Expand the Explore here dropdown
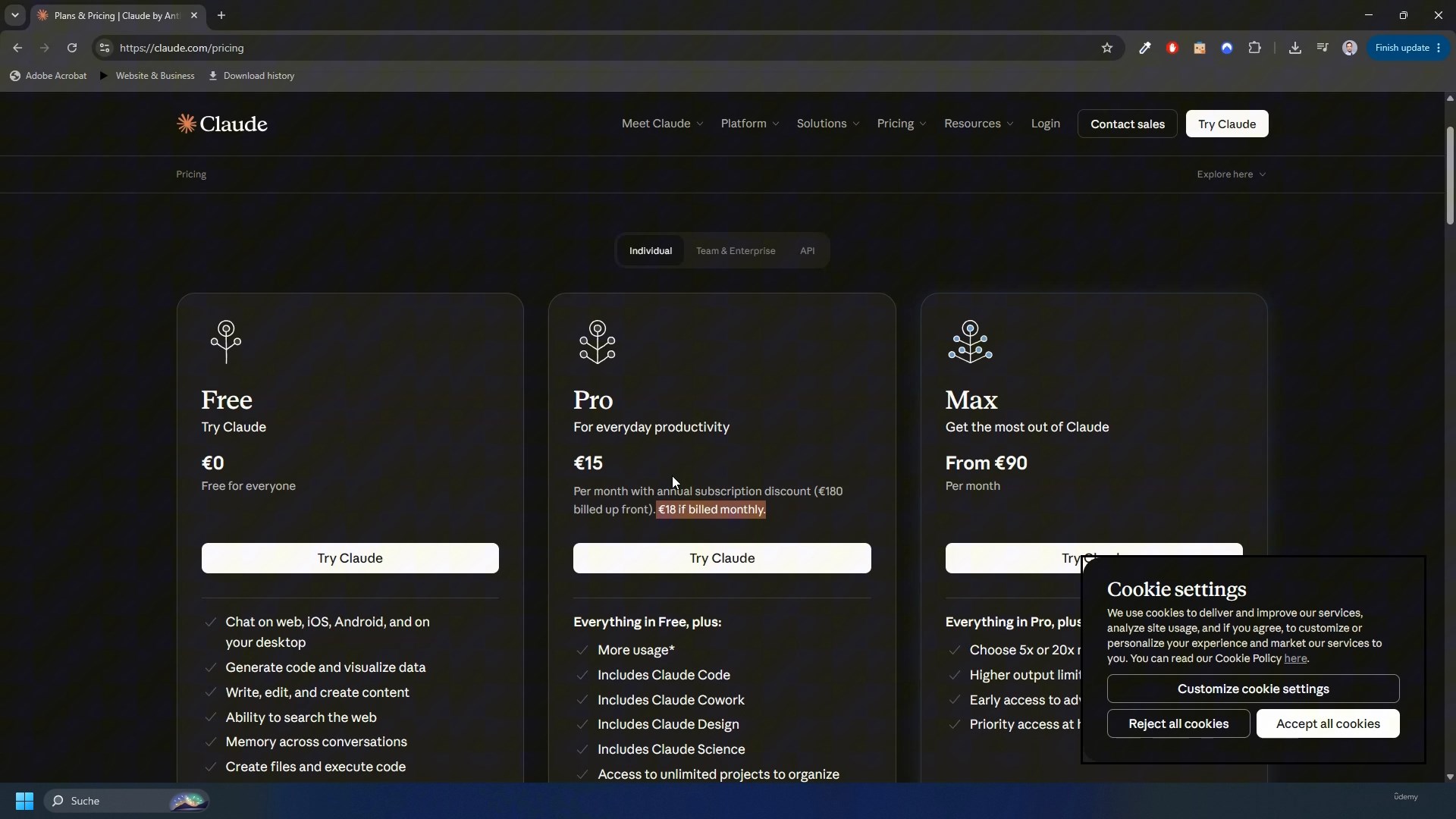The image size is (1456, 819). [x=1231, y=174]
